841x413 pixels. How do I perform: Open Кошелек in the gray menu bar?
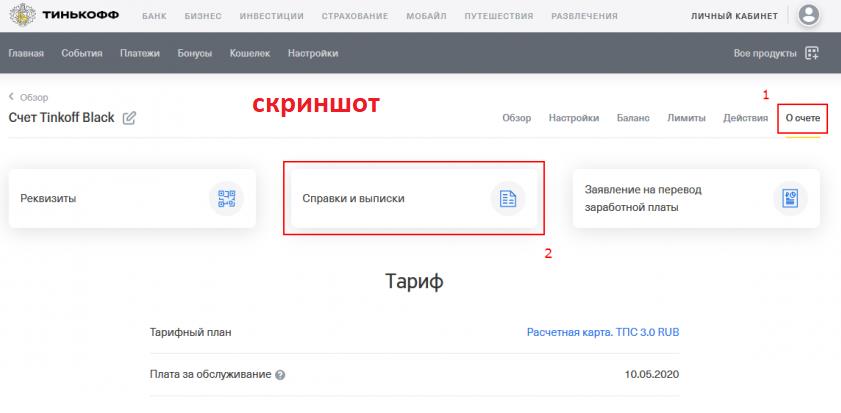(250, 53)
